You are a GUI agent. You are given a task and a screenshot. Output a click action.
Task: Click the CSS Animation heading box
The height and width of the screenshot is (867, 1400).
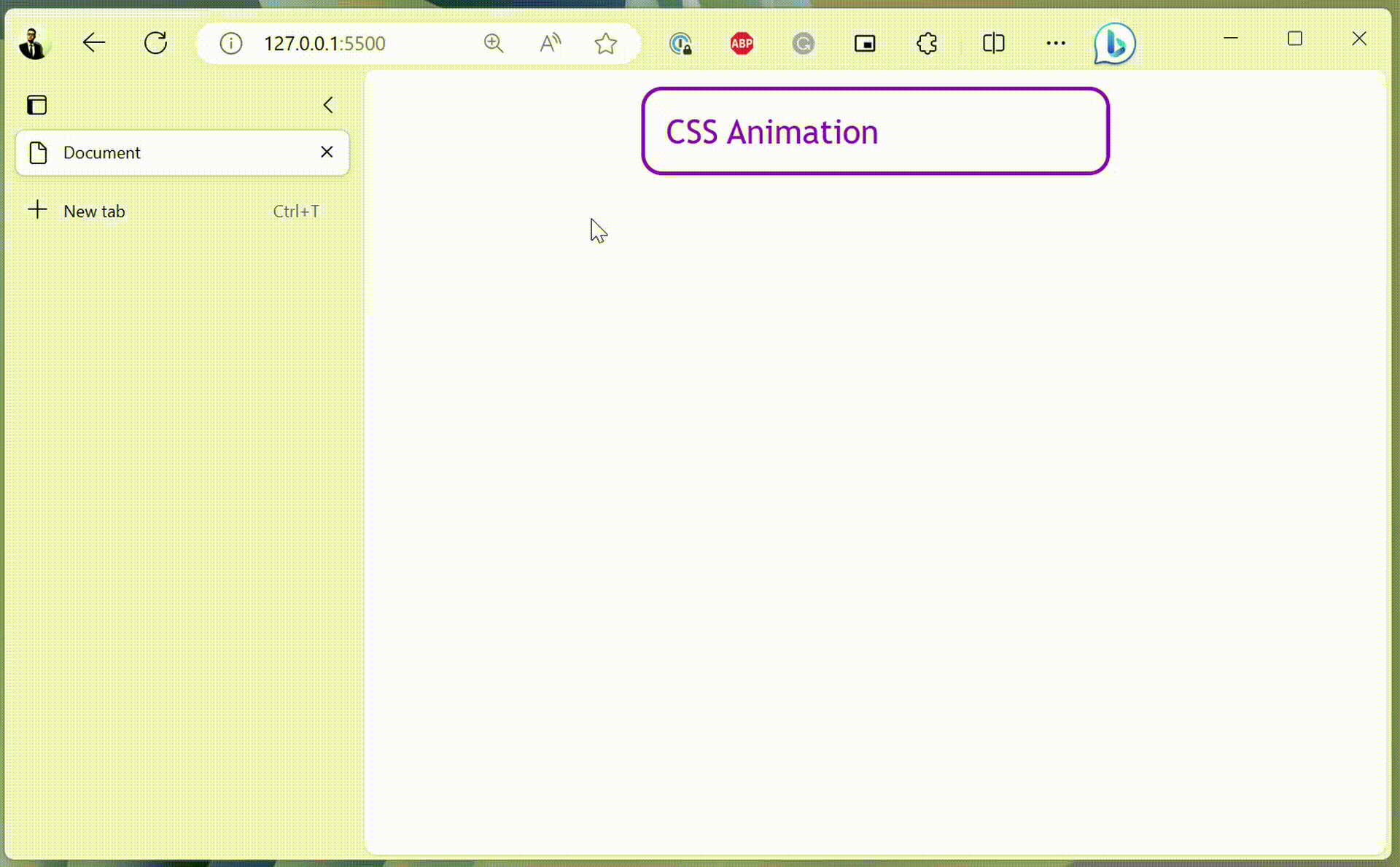875,131
